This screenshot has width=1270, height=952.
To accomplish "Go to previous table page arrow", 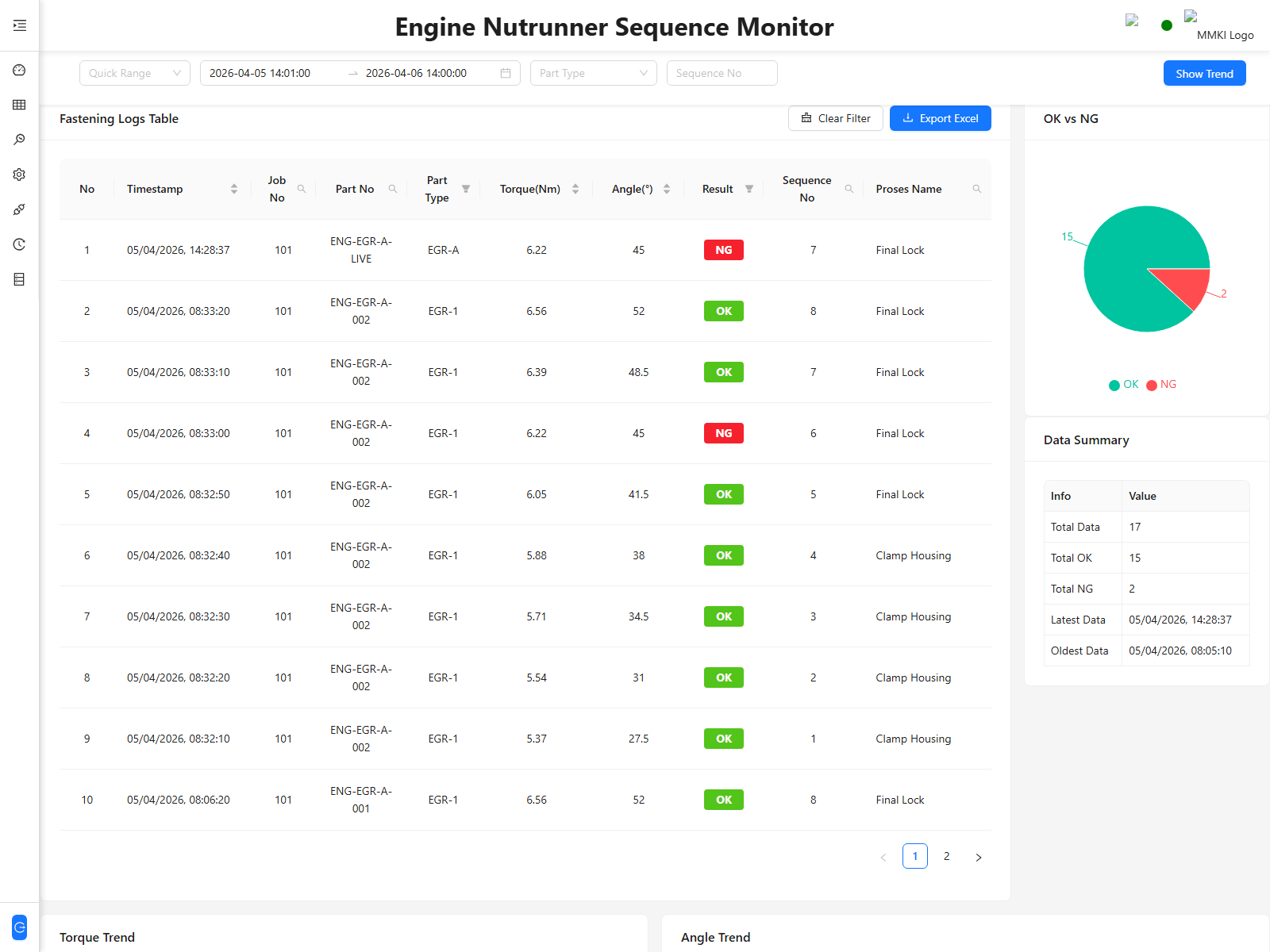I will point(883,857).
